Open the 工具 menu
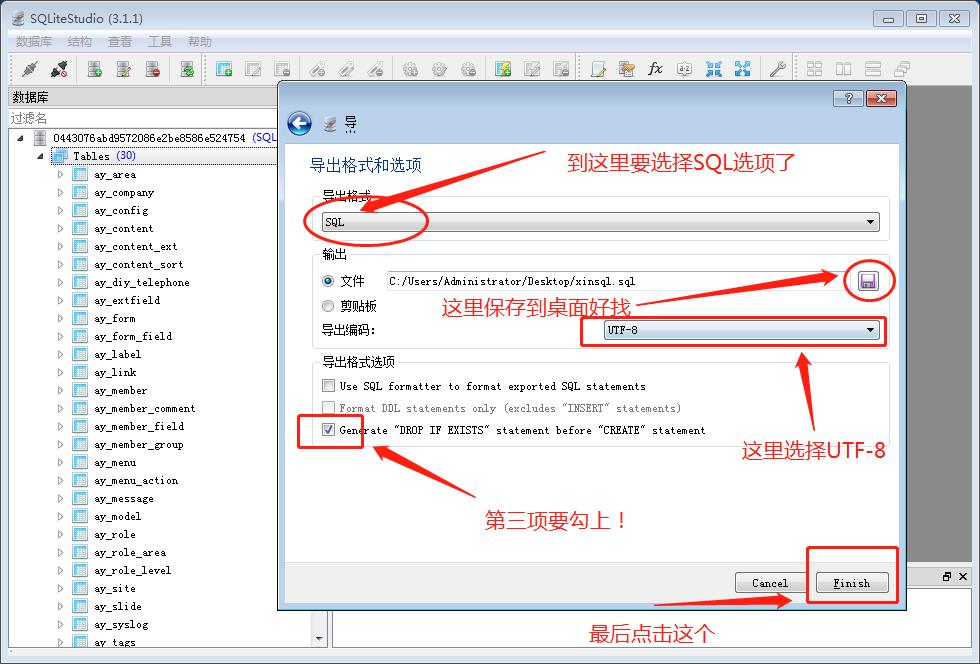This screenshot has width=980, height=664. (x=159, y=42)
